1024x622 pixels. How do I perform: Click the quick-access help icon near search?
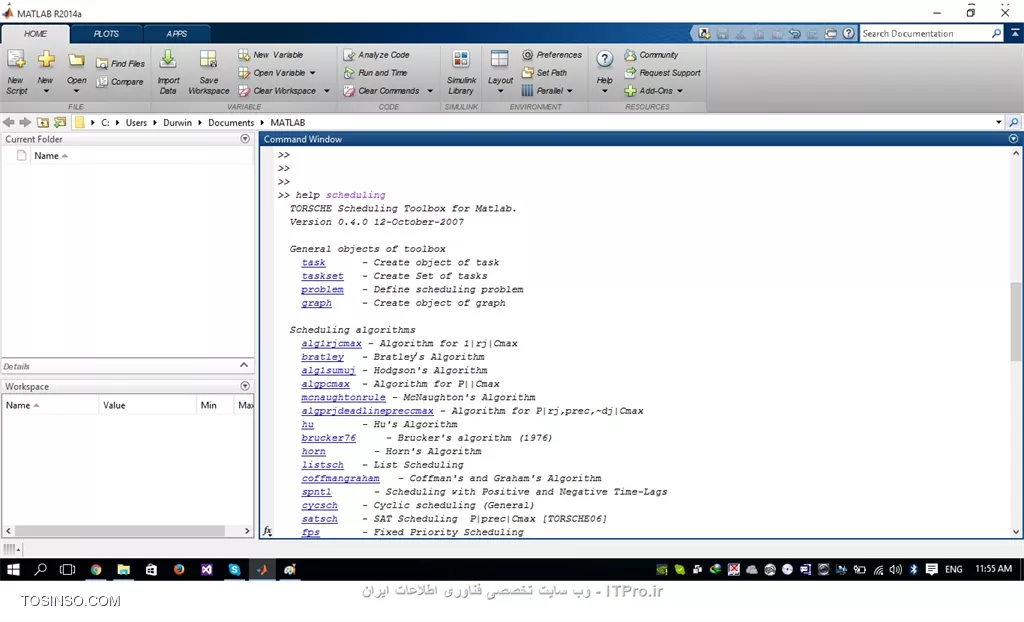848,33
